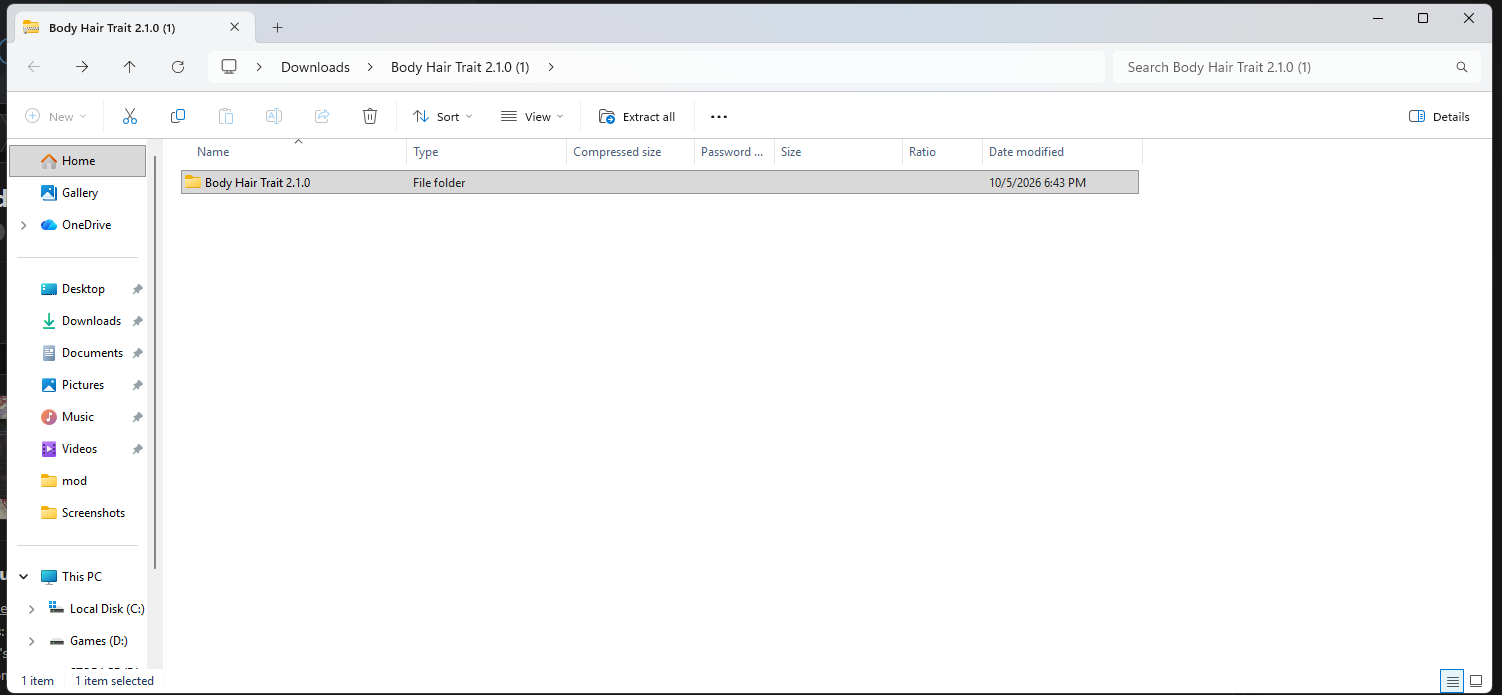Click the Cut scissors icon
Screen dimensions: 1502x695
tap(130, 117)
